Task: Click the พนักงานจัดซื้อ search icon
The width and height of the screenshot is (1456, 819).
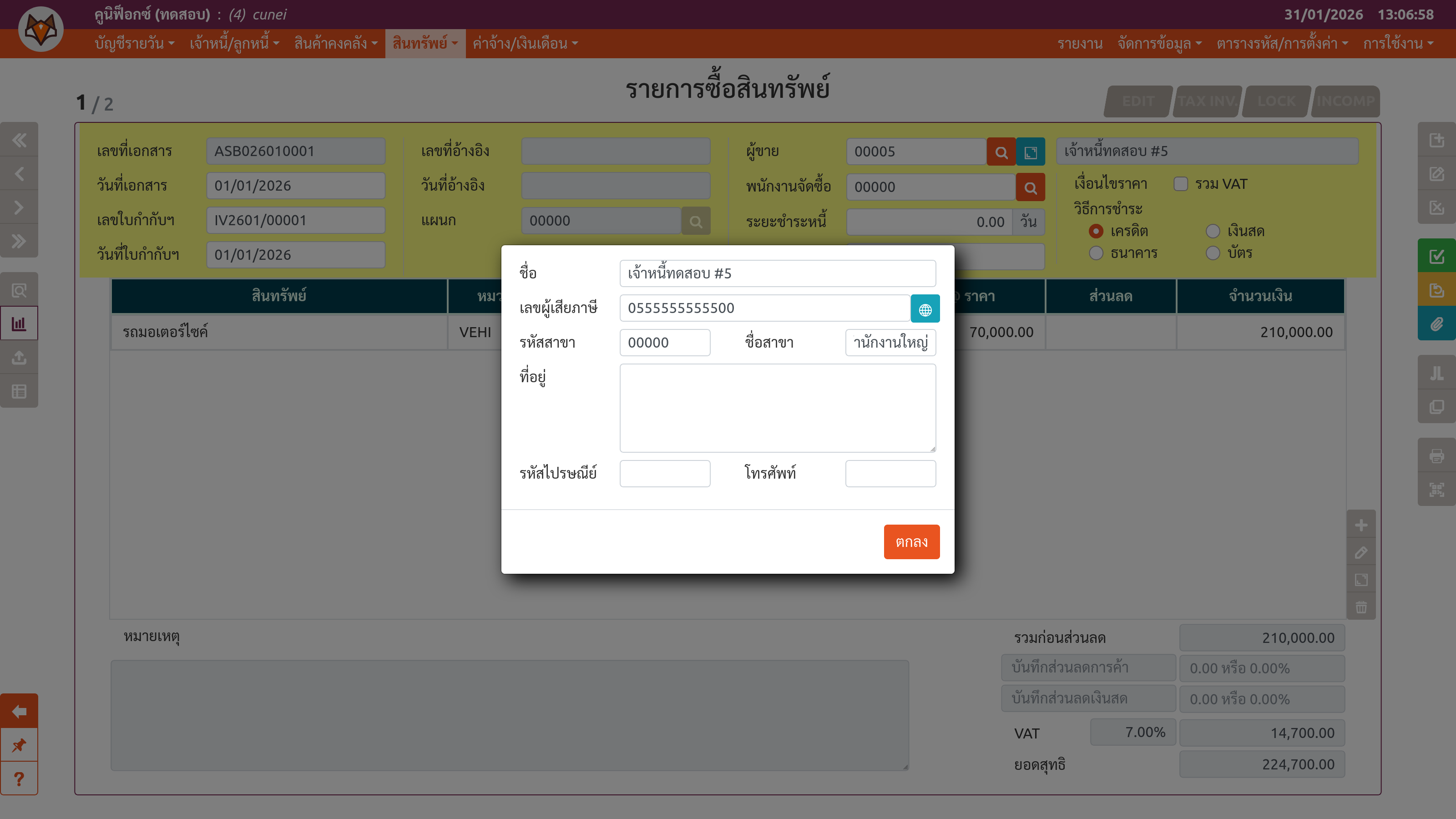Action: click(x=1031, y=187)
